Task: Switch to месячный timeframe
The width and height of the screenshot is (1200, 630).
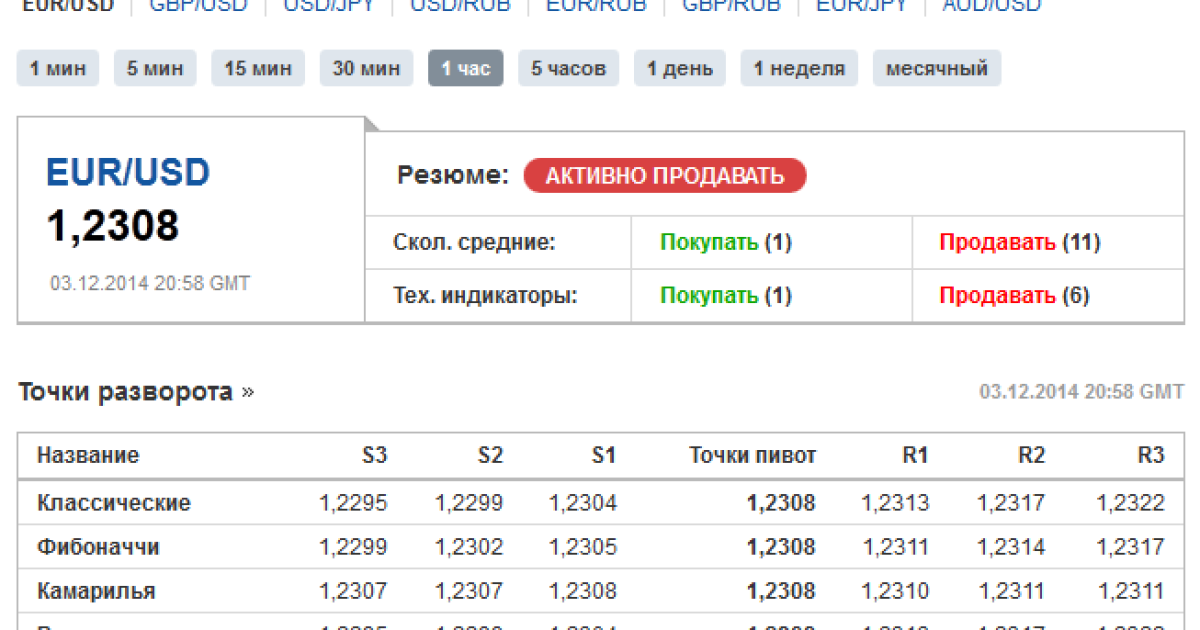Action: (x=937, y=68)
